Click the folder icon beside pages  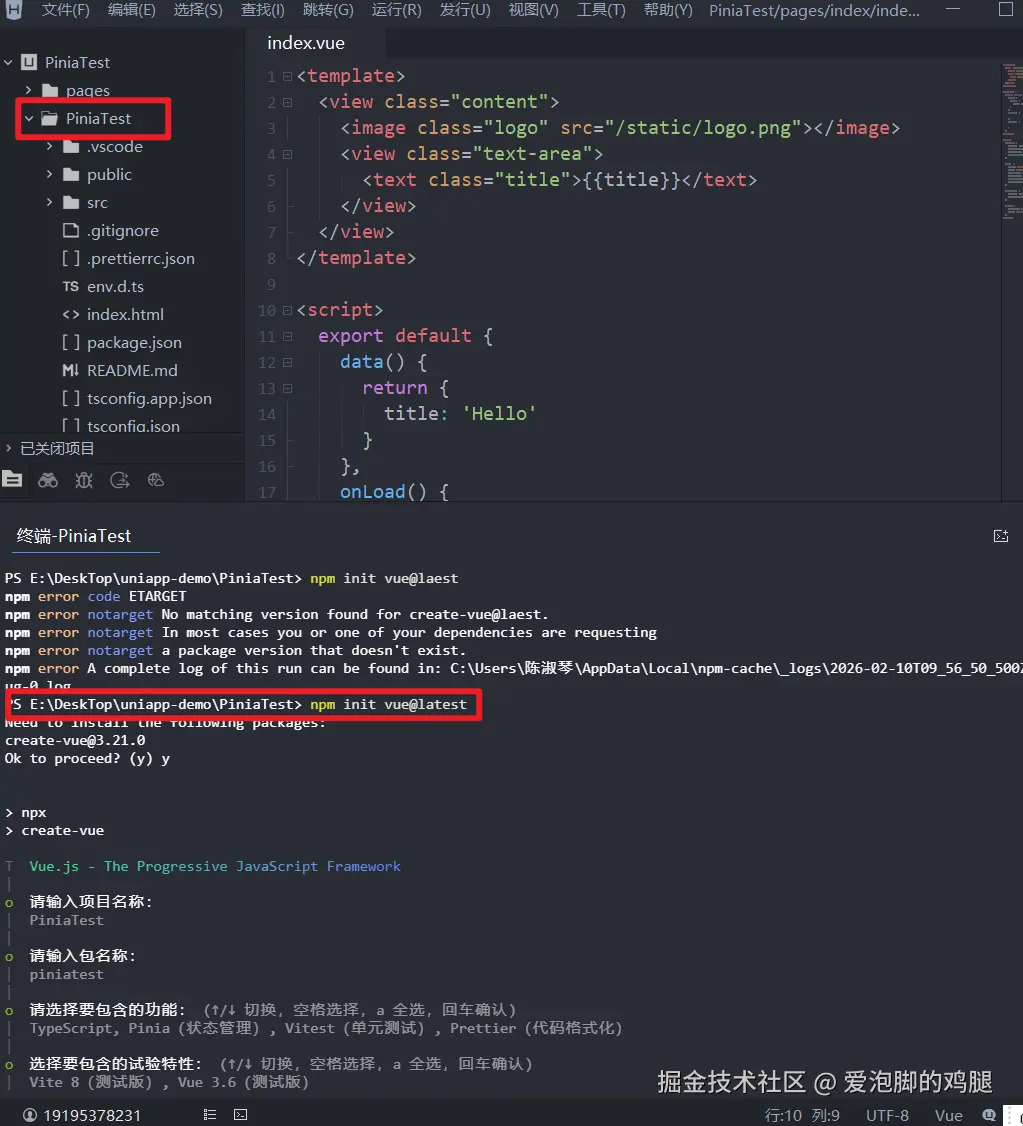[x=50, y=90]
